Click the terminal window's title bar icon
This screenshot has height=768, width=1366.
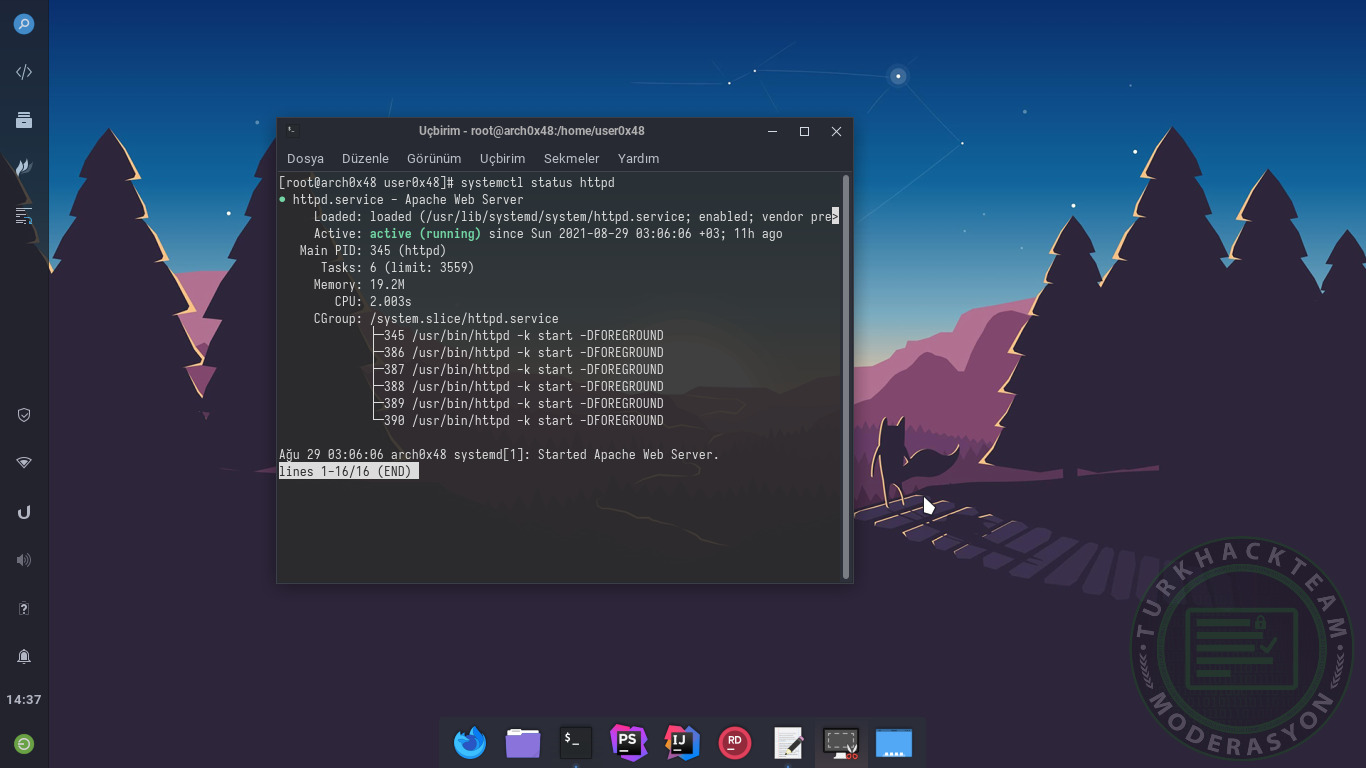[292, 130]
